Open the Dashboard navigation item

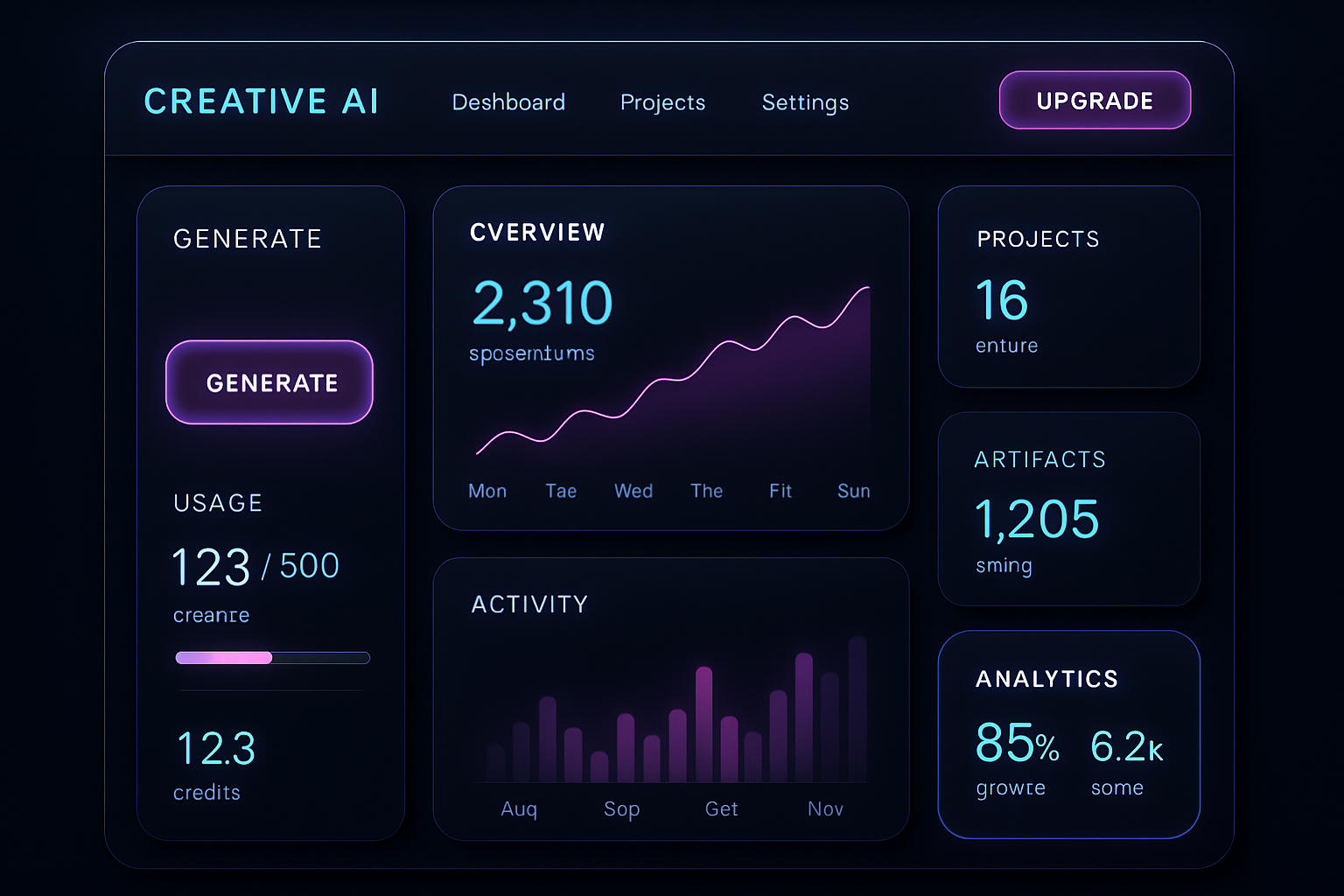click(508, 102)
